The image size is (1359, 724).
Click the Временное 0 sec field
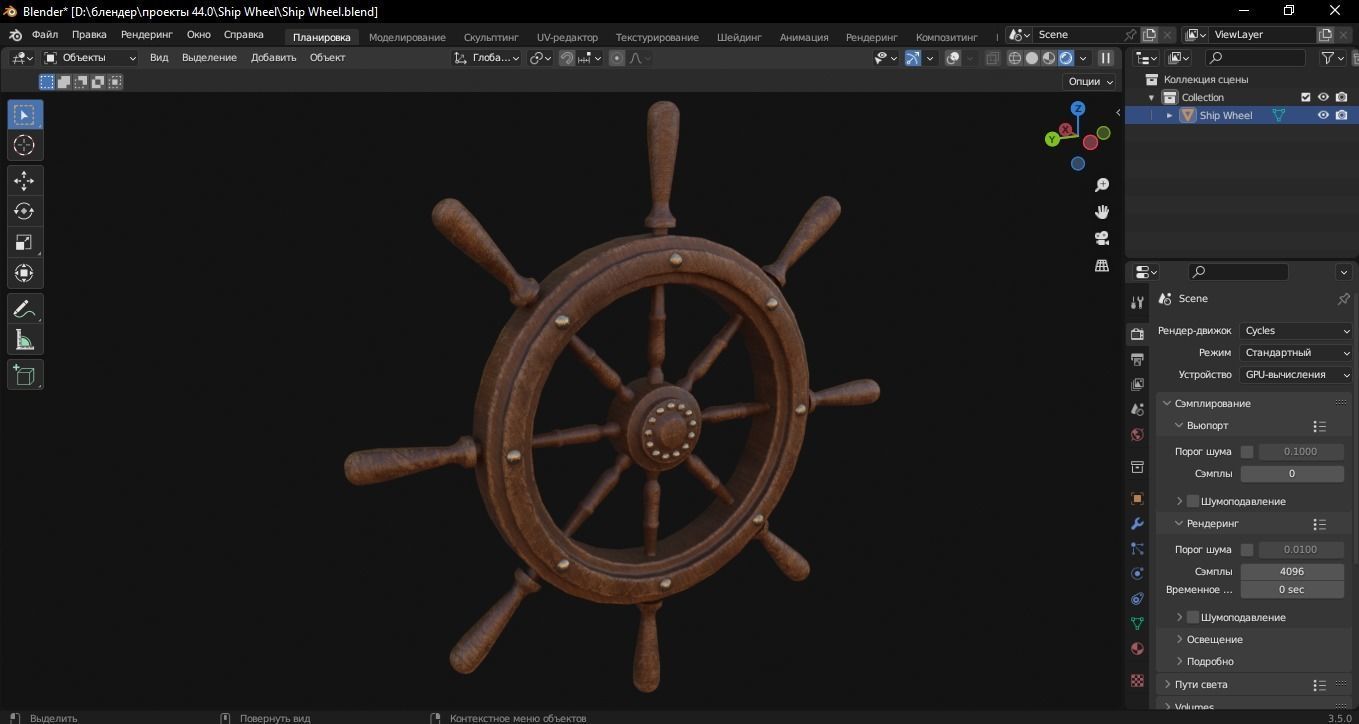[1292, 589]
